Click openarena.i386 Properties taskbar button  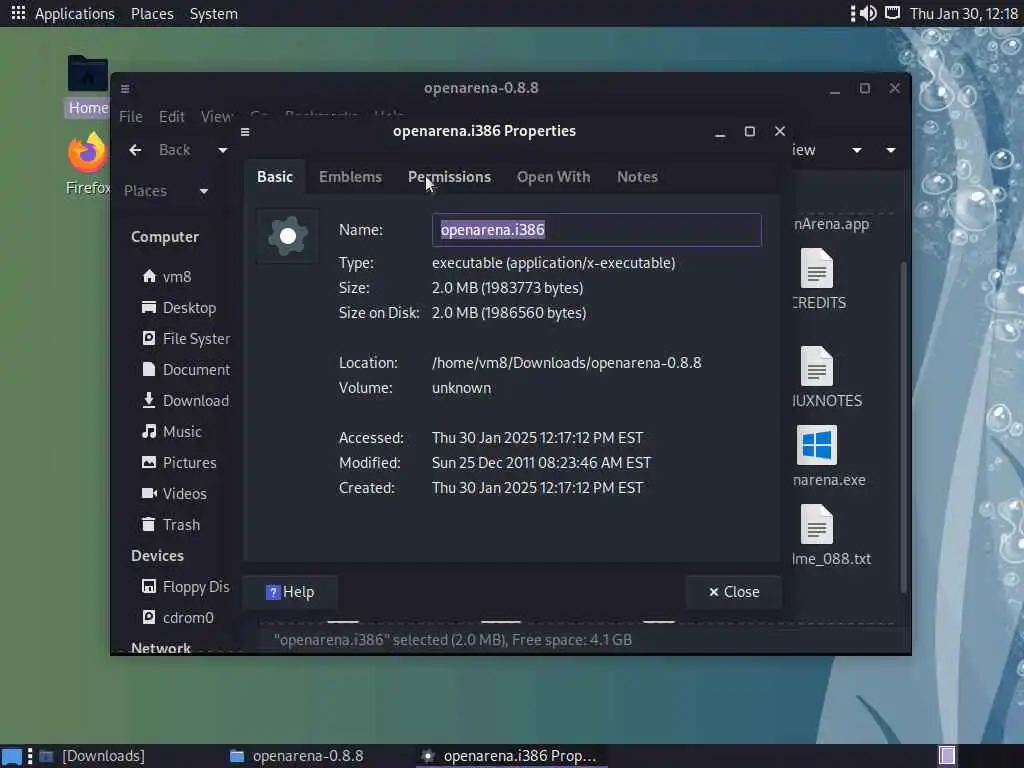tap(510, 756)
